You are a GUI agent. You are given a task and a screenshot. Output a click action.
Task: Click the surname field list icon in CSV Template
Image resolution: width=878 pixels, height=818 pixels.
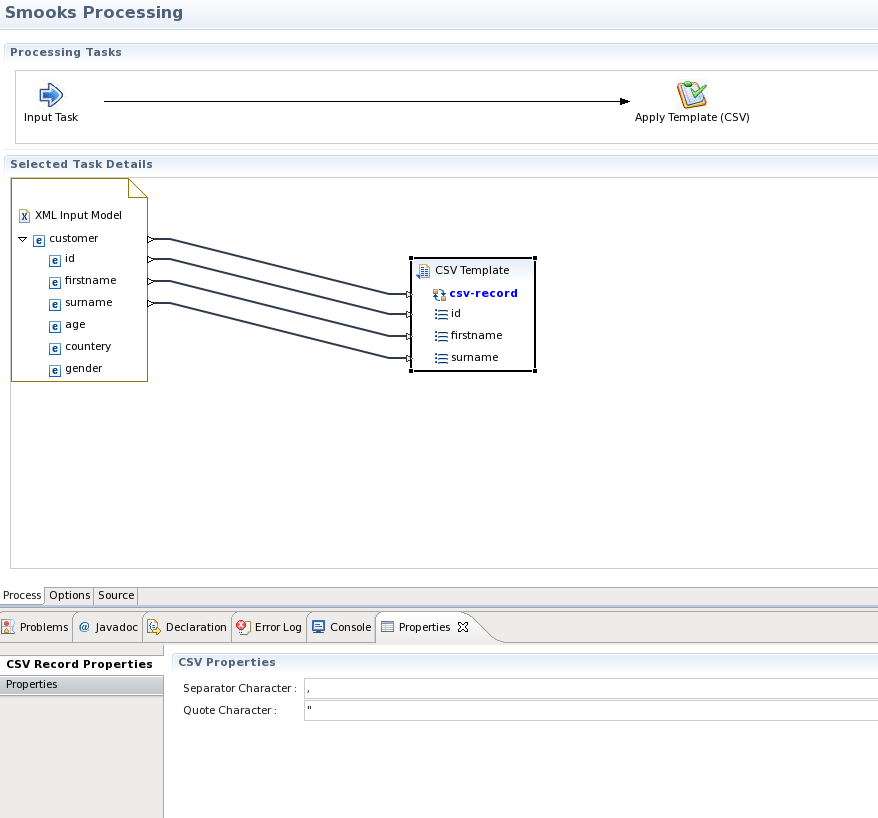click(x=441, y=358)
